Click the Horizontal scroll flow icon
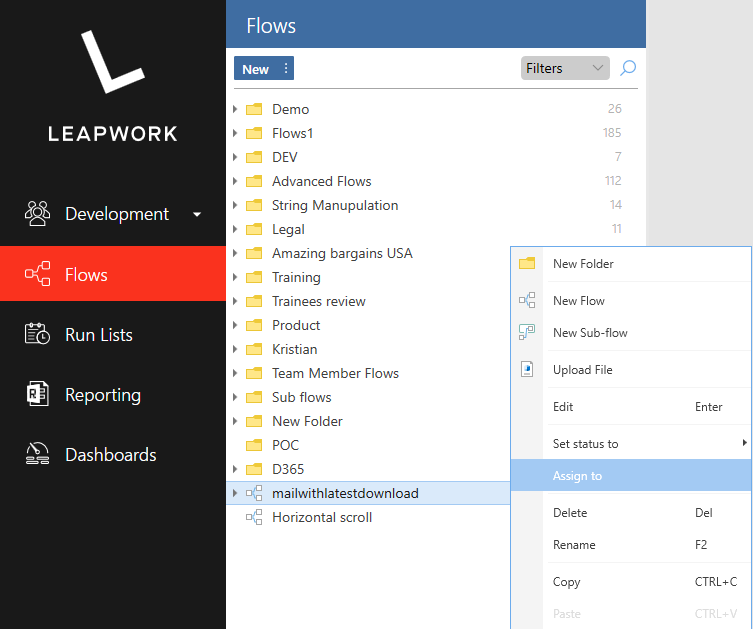Image resolution: width=753 pixels, height=629 pixels. 254,517
